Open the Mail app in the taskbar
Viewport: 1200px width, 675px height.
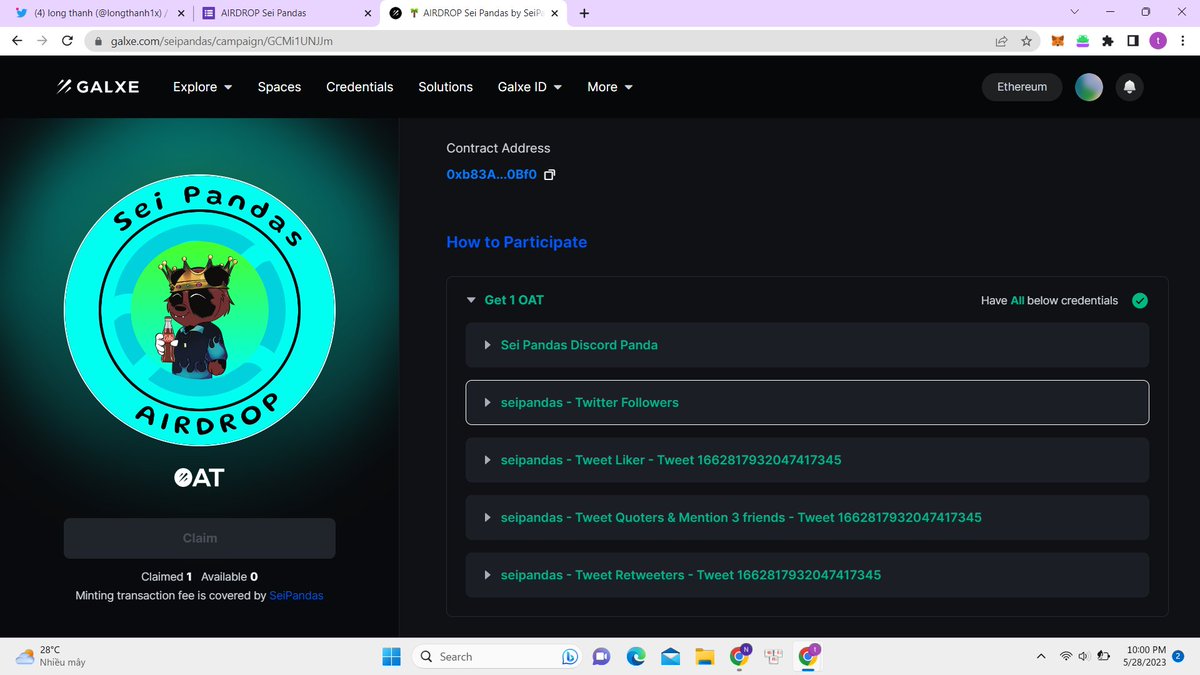click(x=670, y=656)
